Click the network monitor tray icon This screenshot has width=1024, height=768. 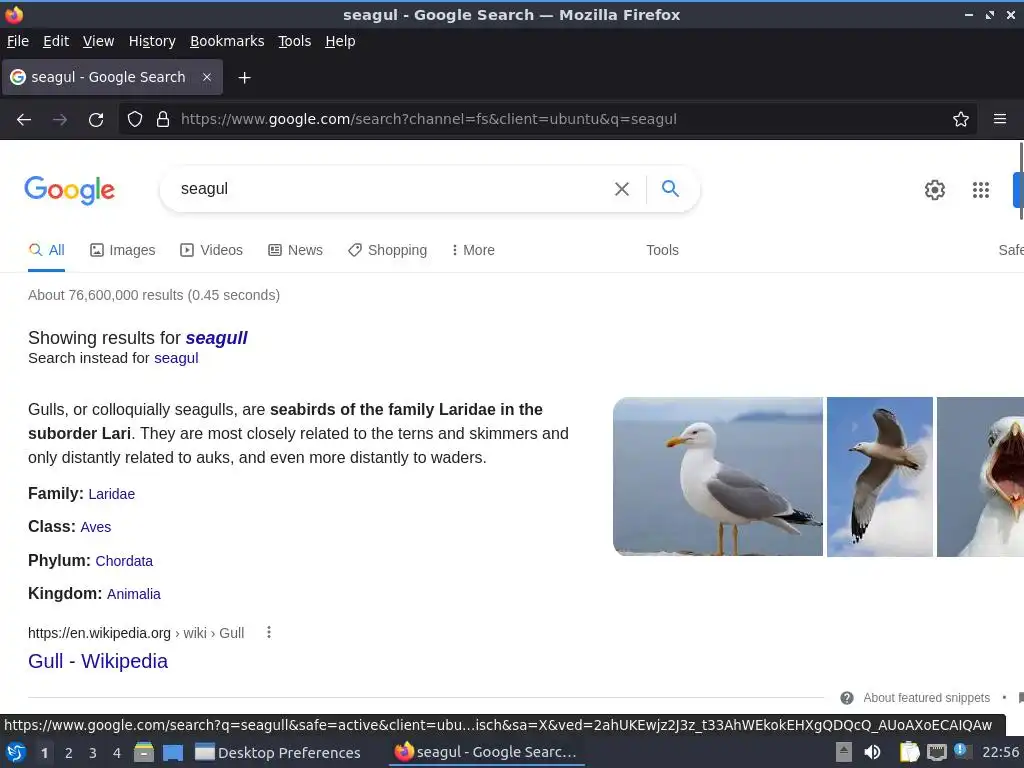pos(936,752)
